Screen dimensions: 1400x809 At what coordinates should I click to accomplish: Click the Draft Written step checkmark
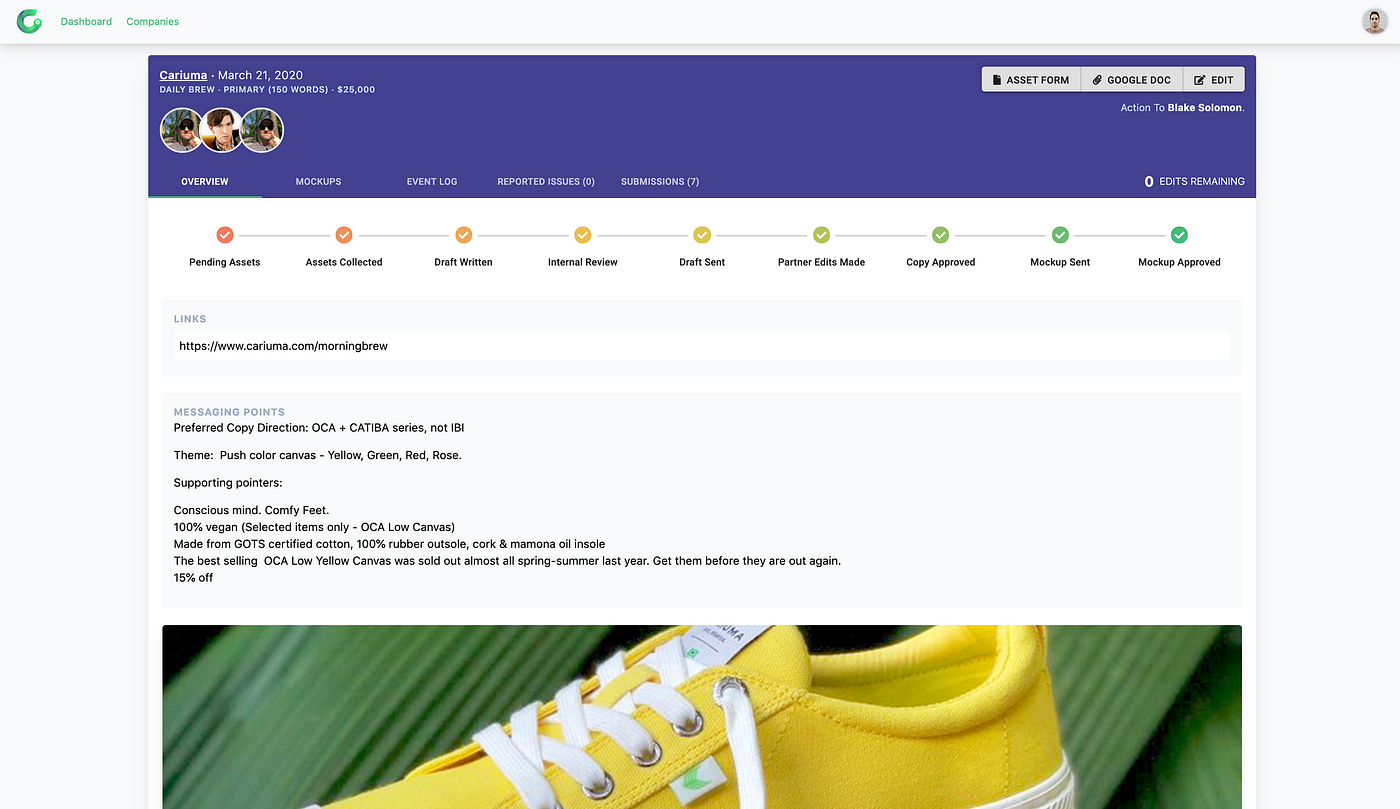point(463,235)
